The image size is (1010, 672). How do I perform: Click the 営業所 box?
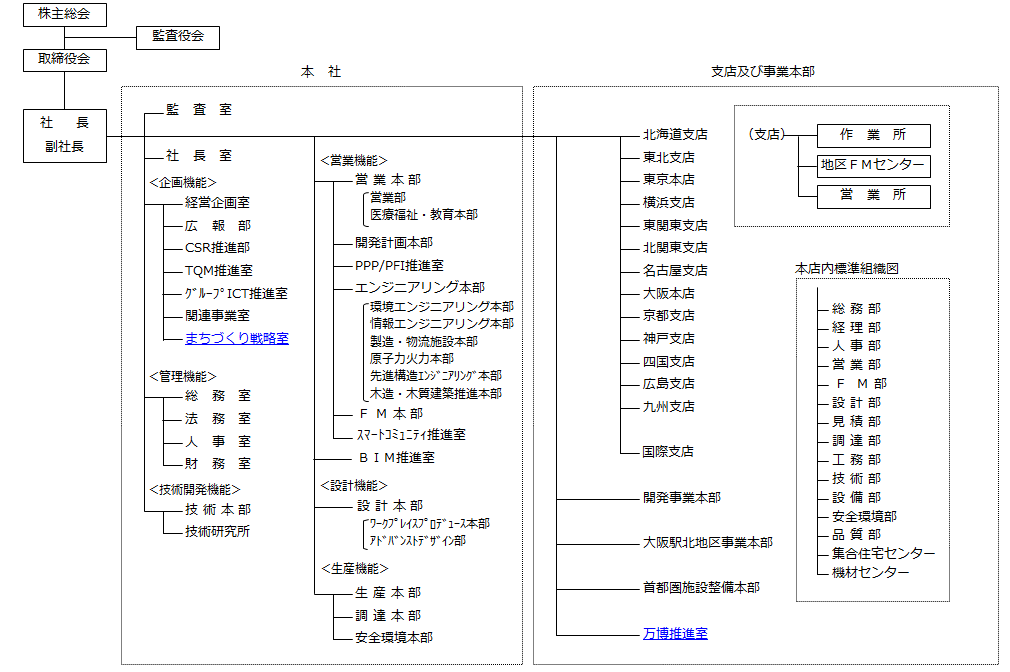point(873,196)
